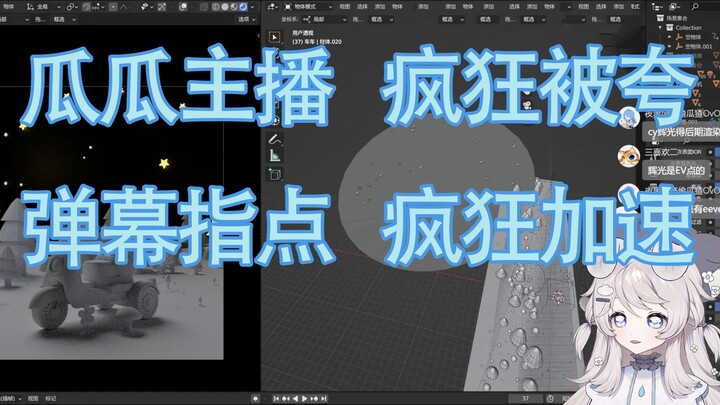Open object visibility eye dropdown
The image size is (720, 405).
click(x=147, y=7)
